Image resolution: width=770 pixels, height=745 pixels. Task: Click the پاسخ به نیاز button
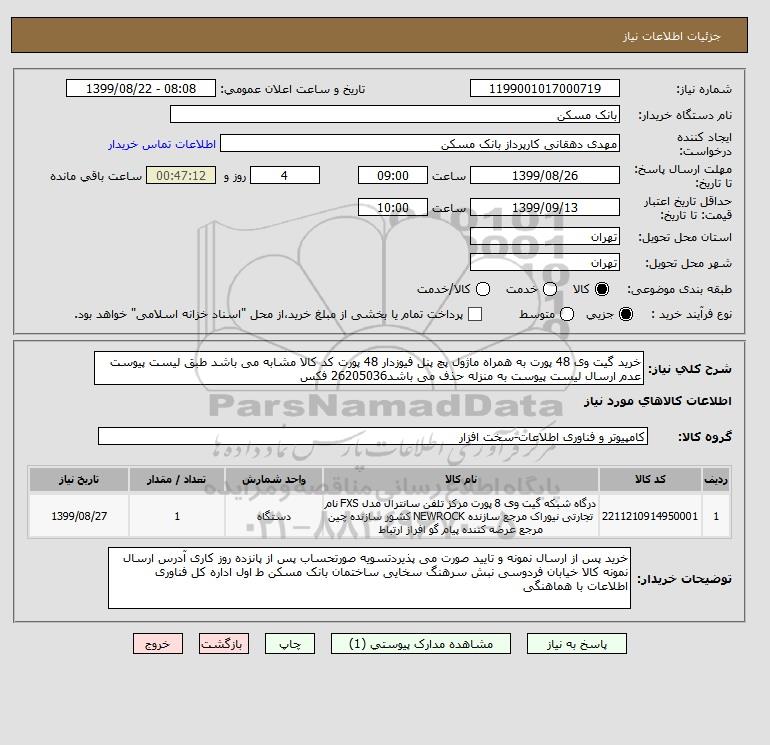577,644
